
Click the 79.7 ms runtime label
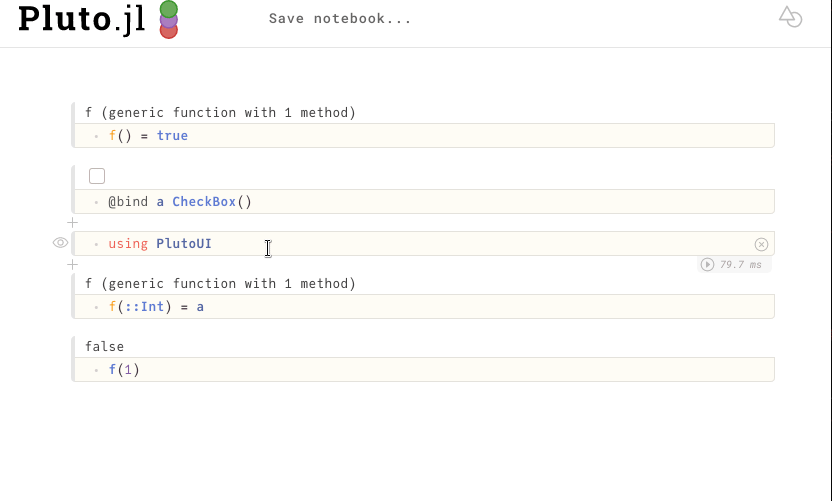tap(741, 264)
